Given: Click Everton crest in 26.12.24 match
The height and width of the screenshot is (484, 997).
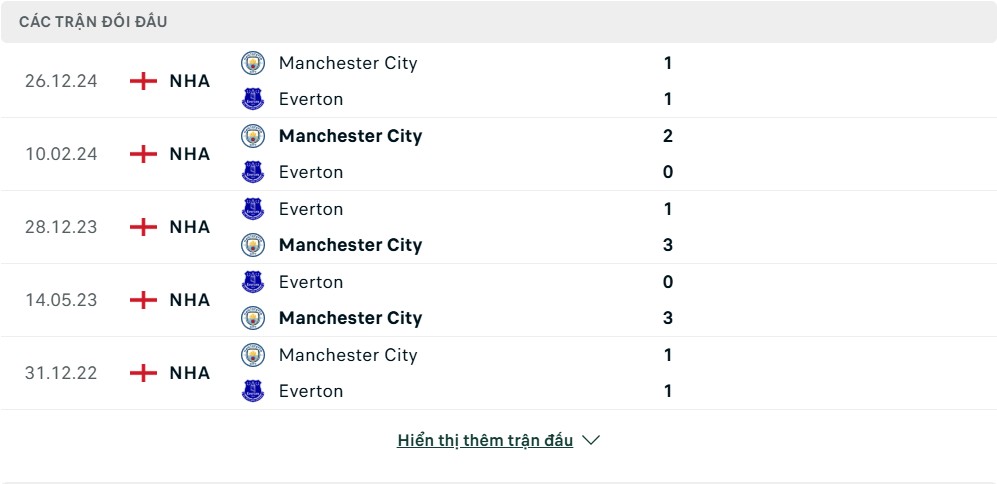Looking at the screenshot, I should 253,99.
